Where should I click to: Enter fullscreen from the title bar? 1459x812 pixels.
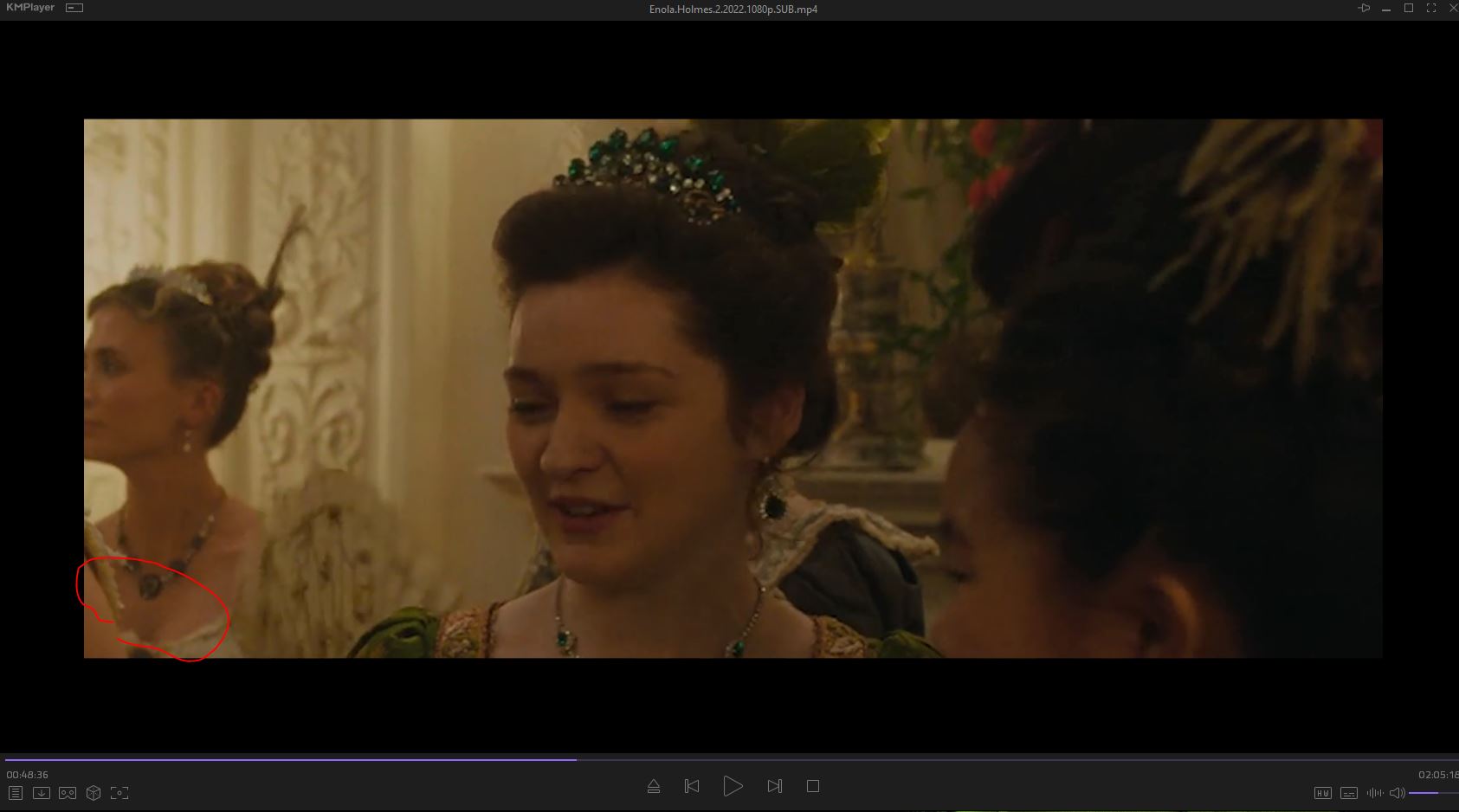[1431, 9]
